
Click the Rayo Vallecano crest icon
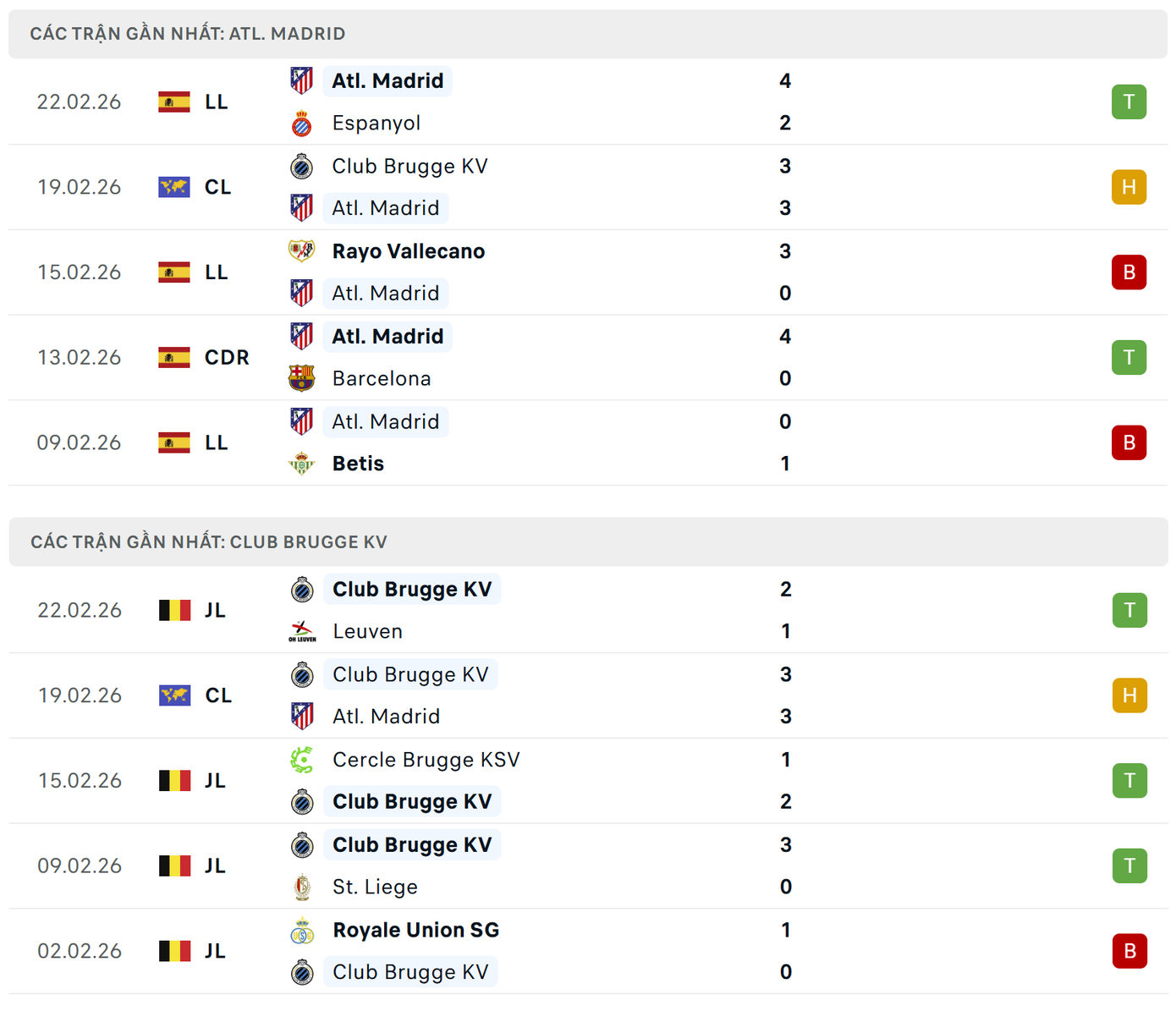click(x=301, y=251)
